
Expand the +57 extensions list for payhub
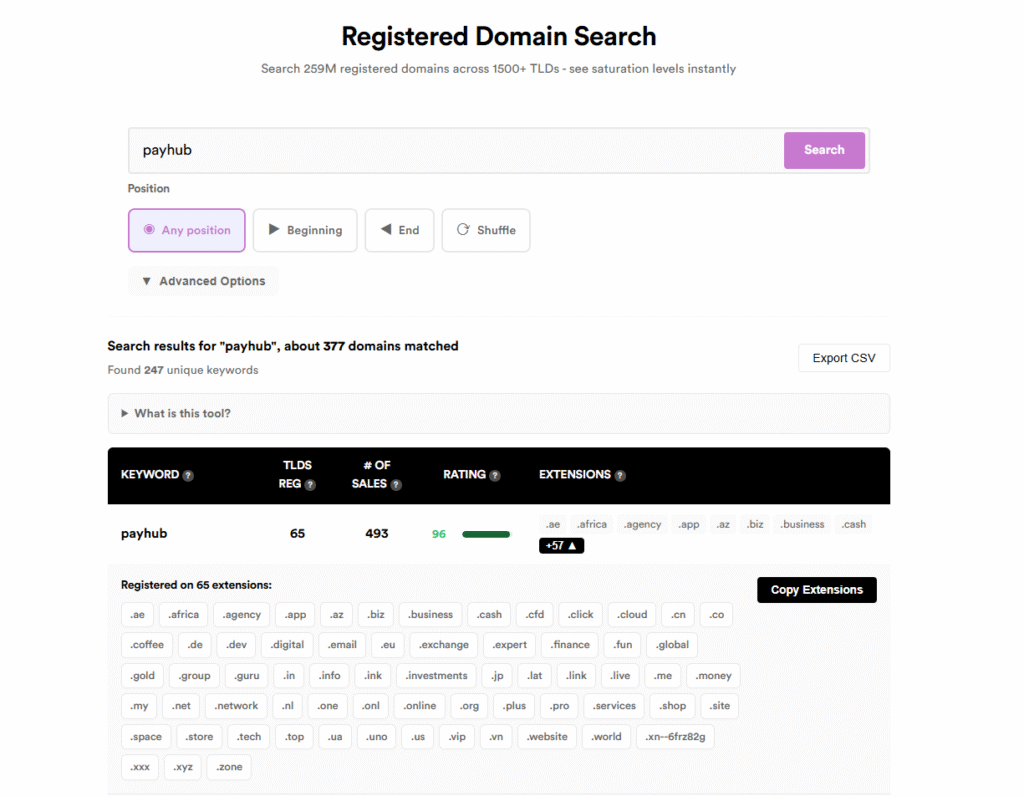tap(561, 545)
